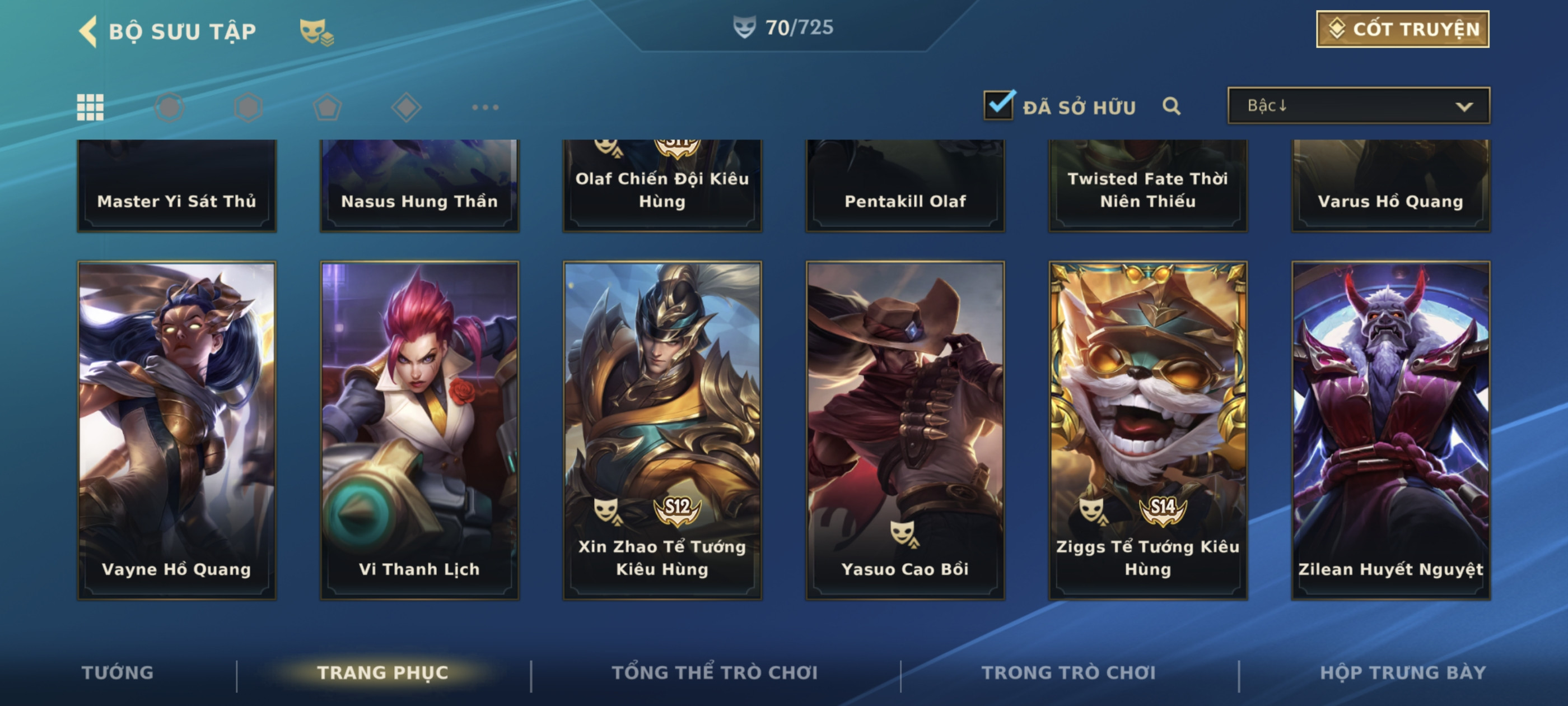Open the mask collection icon beside title
The image size is (1568, 706).
click(x=316, y=32)
